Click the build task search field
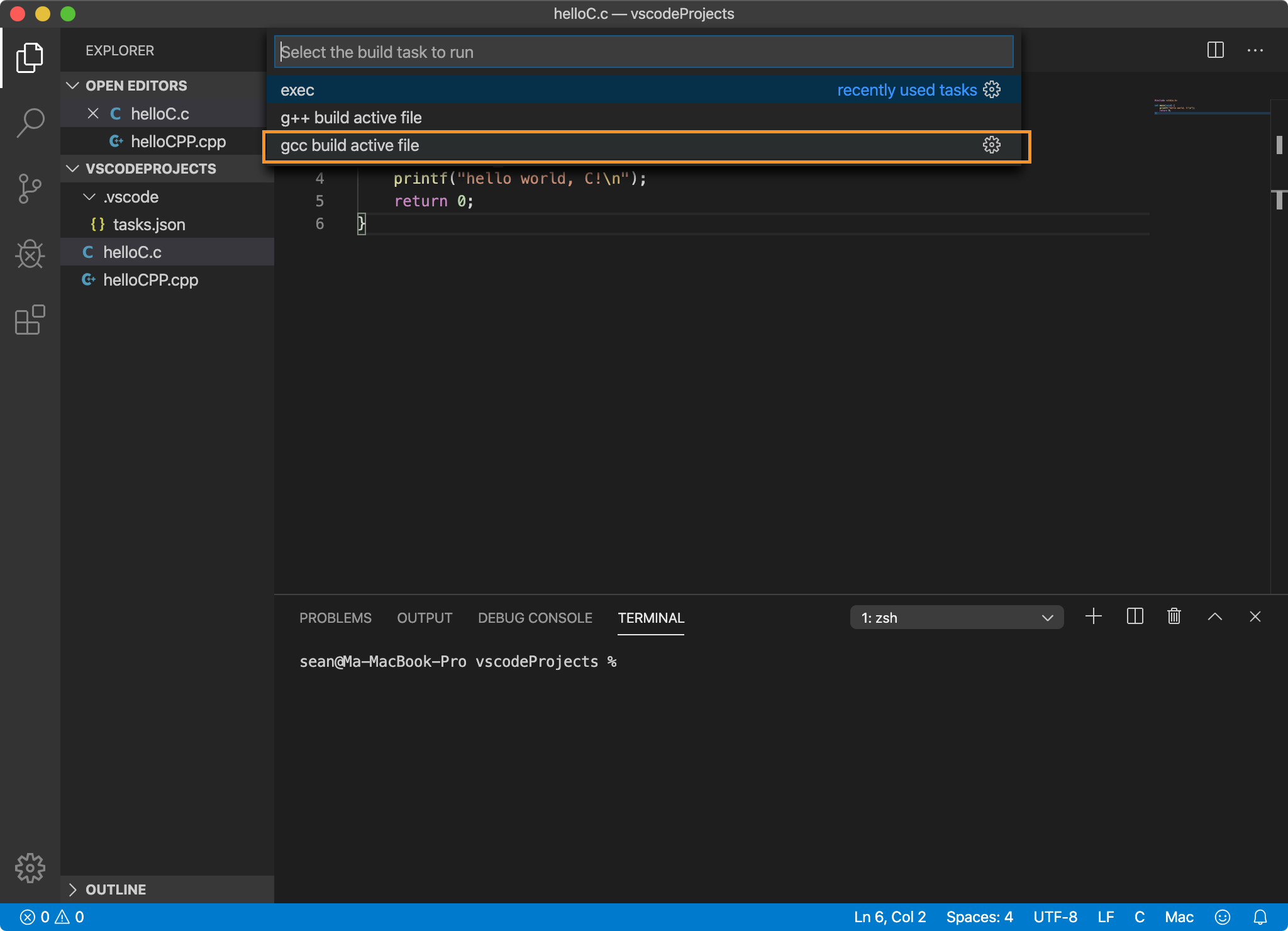This screenshot has height=931, width=1288. [643, 52]
